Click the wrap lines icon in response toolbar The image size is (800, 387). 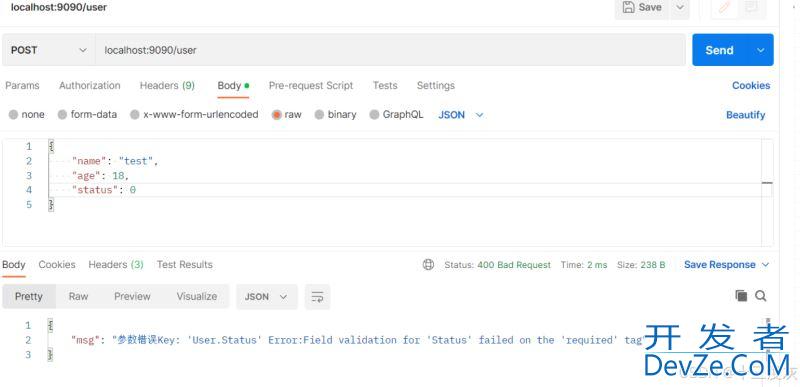(317, 297)
